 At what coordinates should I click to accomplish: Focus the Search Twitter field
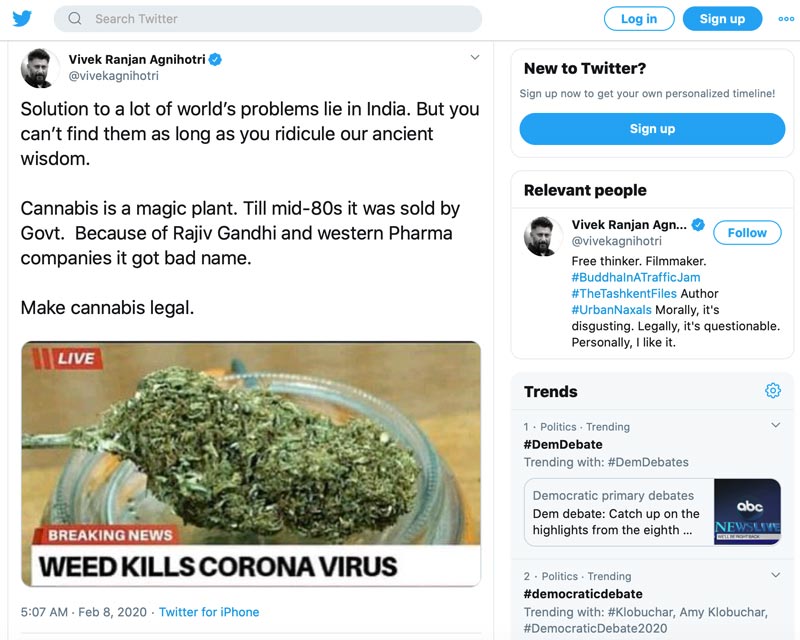pos(280,19)
